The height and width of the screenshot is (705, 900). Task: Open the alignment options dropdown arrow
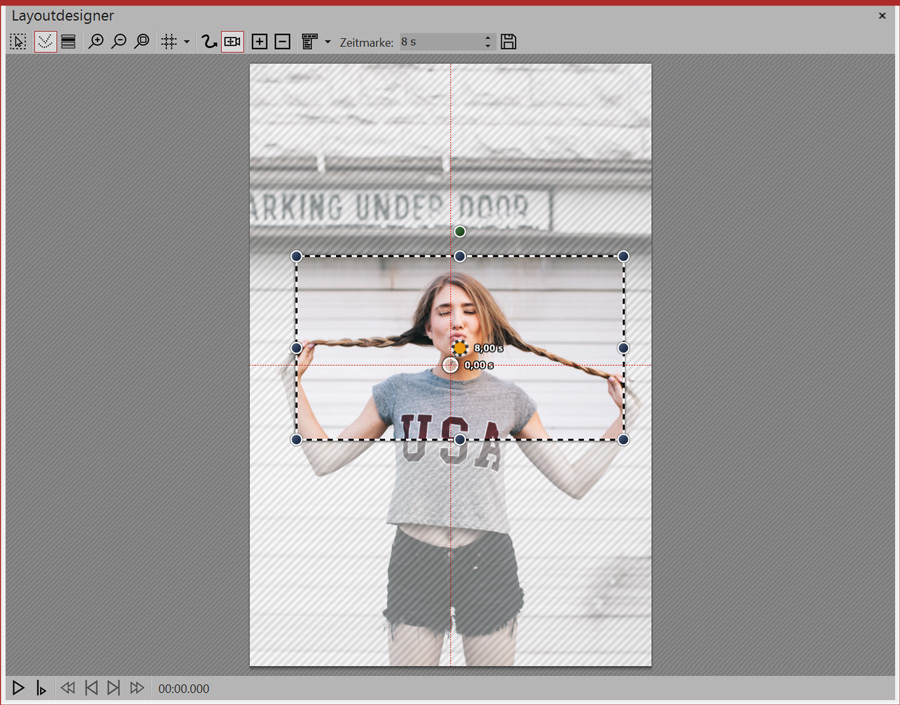328,42
